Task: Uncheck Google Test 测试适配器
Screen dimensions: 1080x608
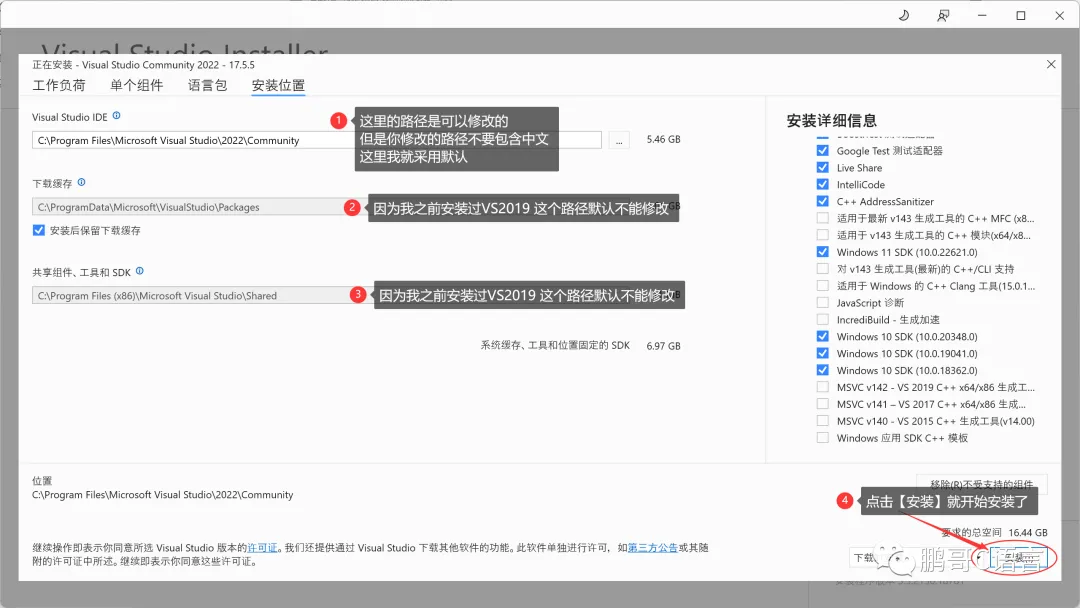Action: tap(822, 150)
